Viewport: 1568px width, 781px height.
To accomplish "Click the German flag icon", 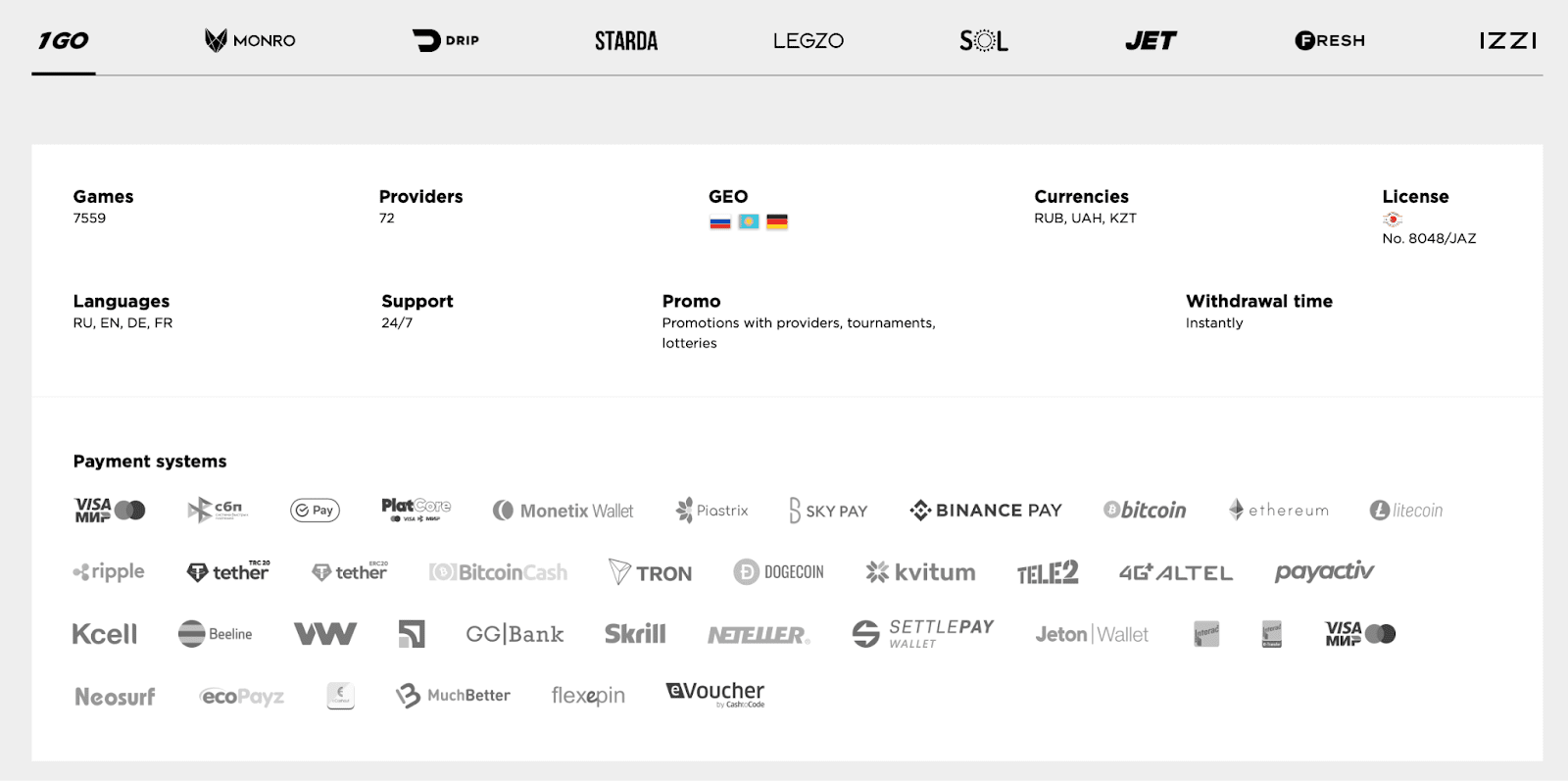I will point(777,222).
